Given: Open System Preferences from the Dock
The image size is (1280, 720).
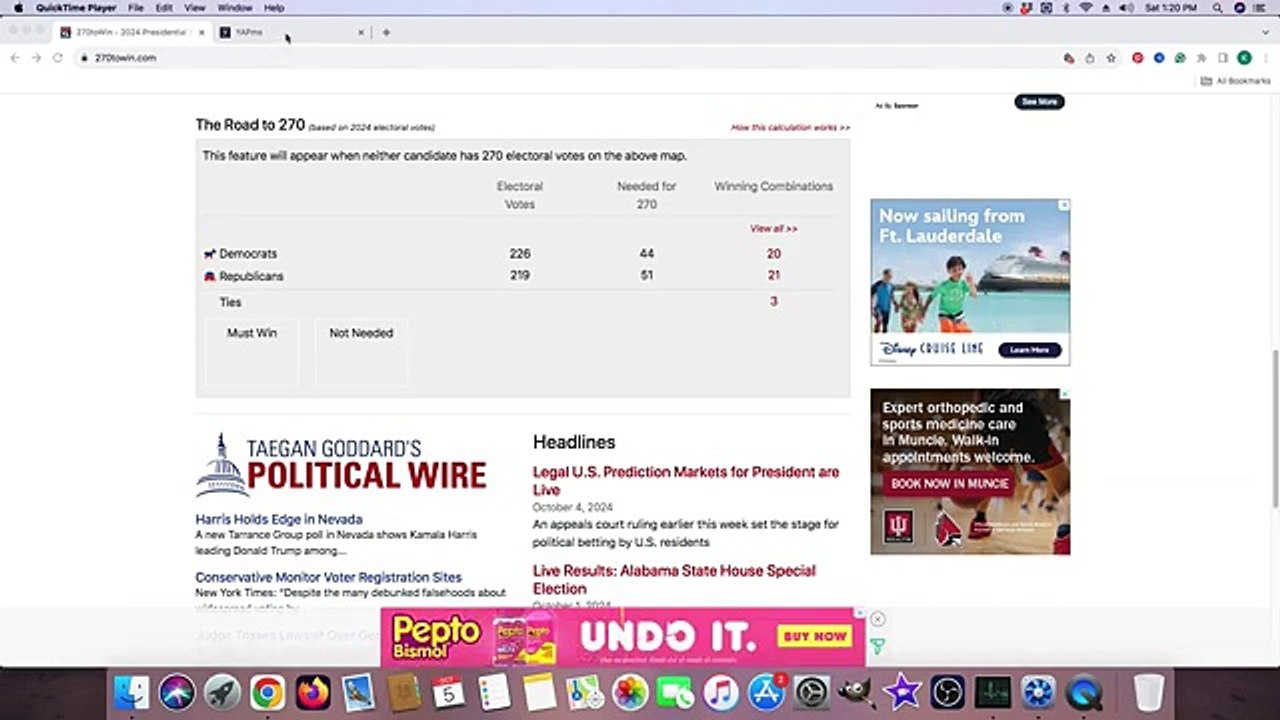Looking at the screenshot, I should pyautogui.click(x=811, y=692).
